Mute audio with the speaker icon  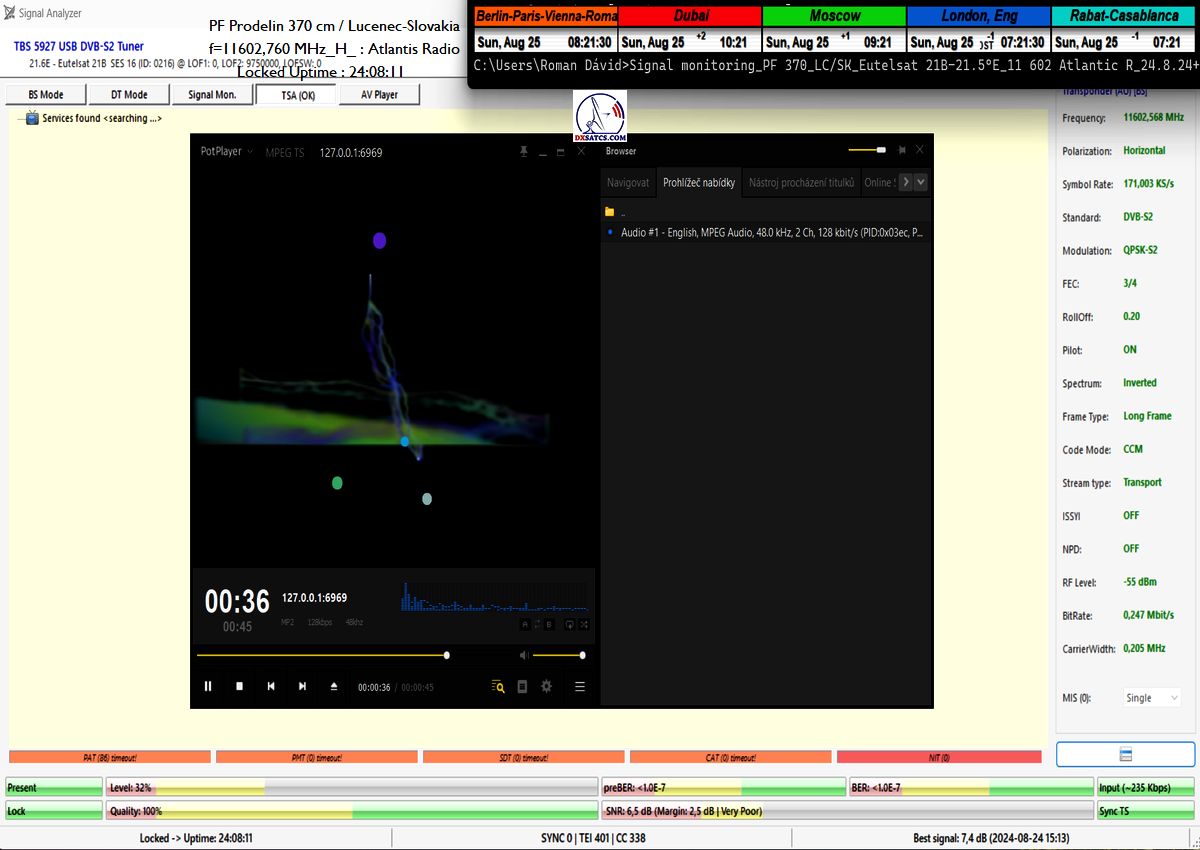pyautogui.click(x=523, y=655)
